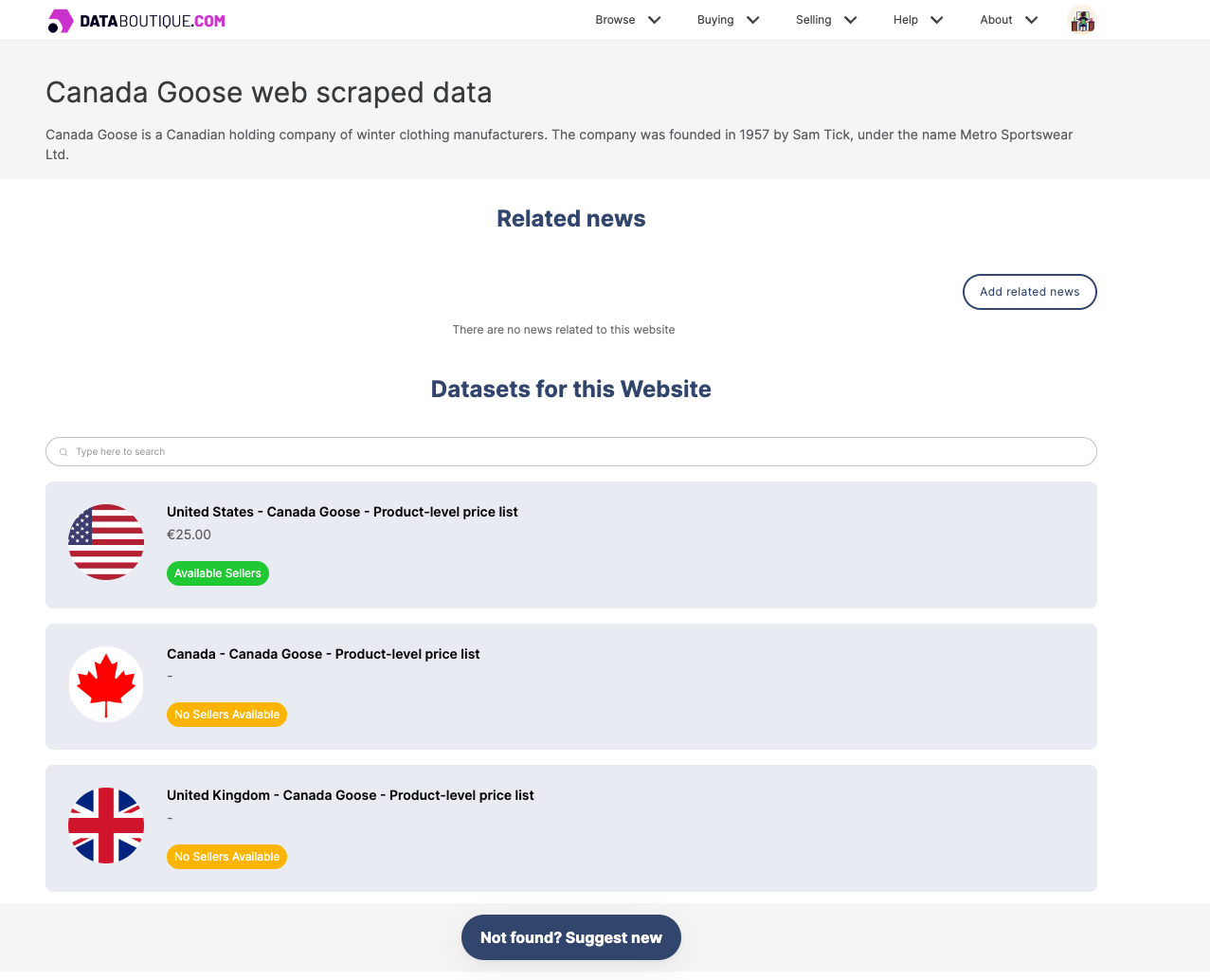1210x980 pixels.
Task: Click United Kingdom's No Sellers Available badge
Action: (x=226, y=857)
